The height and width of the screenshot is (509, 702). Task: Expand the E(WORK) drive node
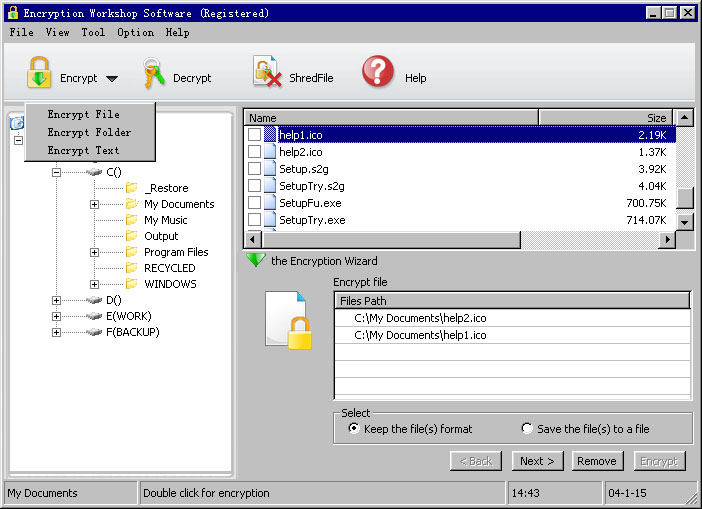pyautogui.click(x=56, y=317)
